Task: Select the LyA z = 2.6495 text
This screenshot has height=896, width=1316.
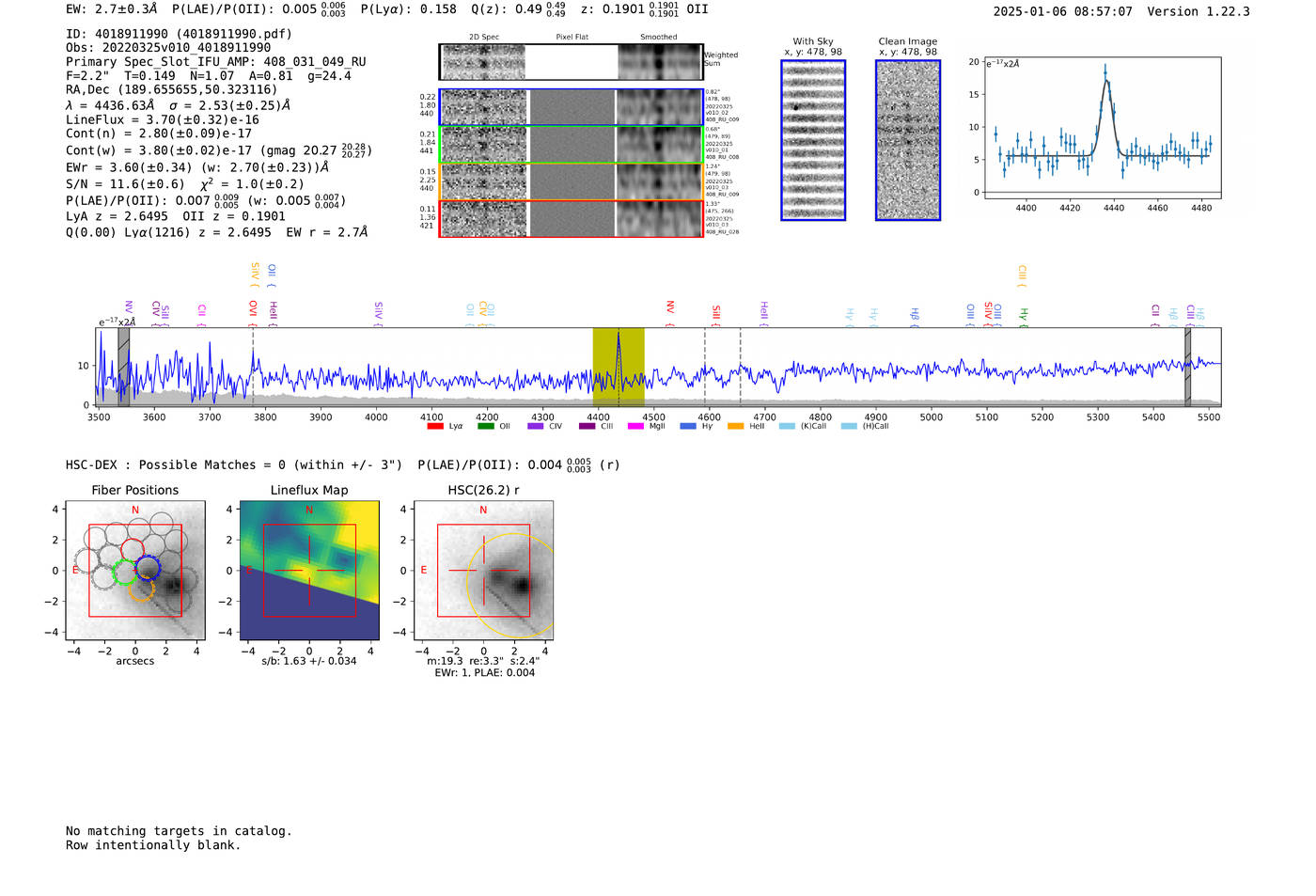Action: (x=117, y=216)
